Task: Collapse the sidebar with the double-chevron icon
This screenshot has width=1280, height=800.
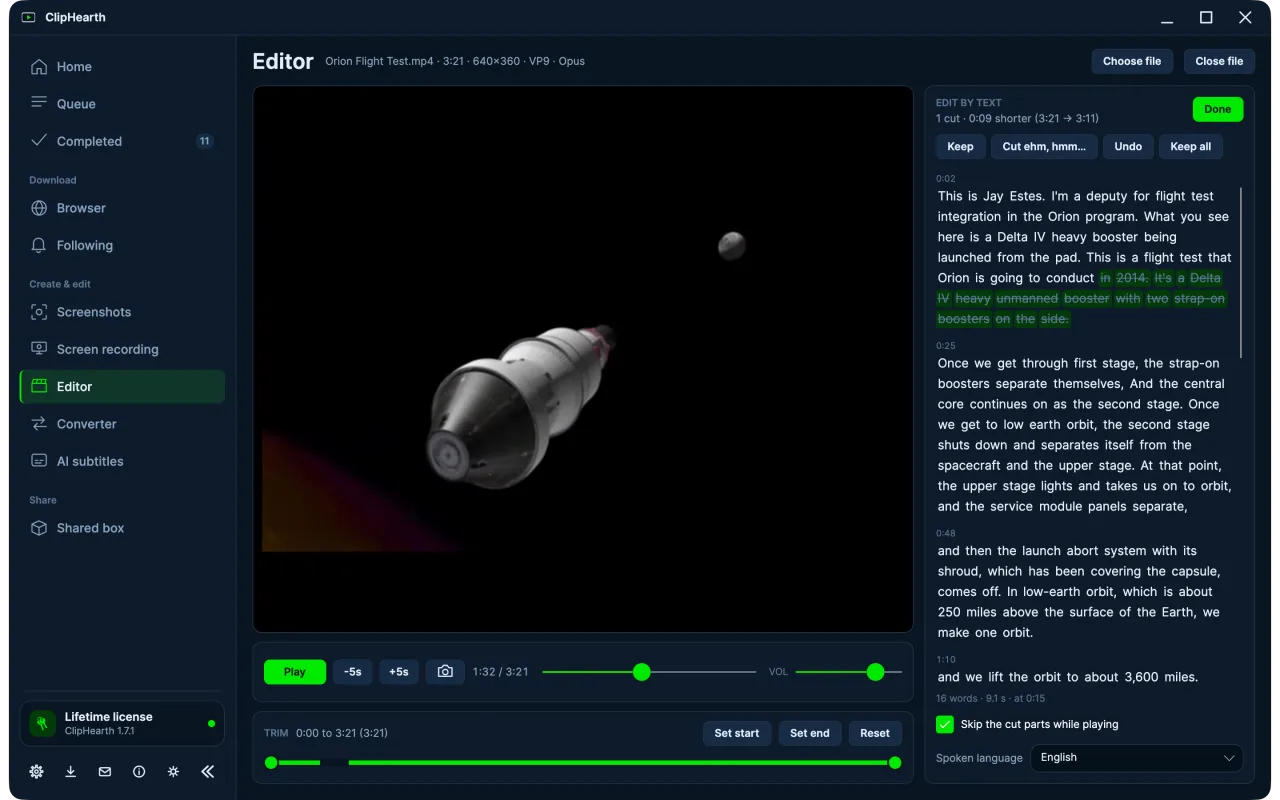Action: (208, 772)
